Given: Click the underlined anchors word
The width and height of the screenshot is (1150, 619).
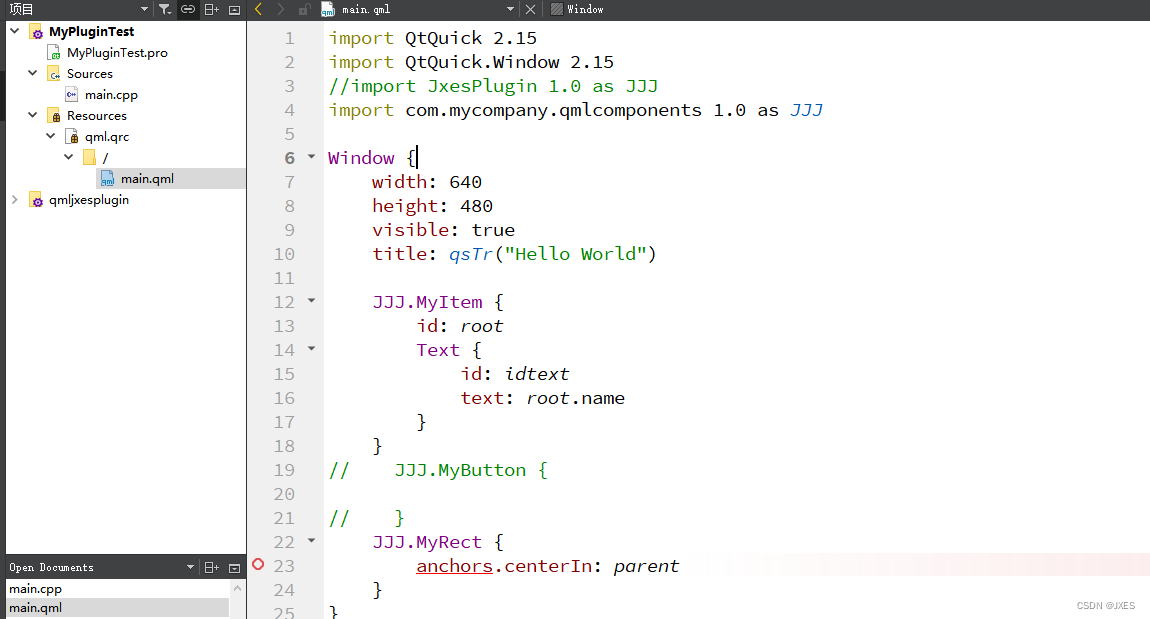Looking at the screenshot, I should click(x=454, y=566).
